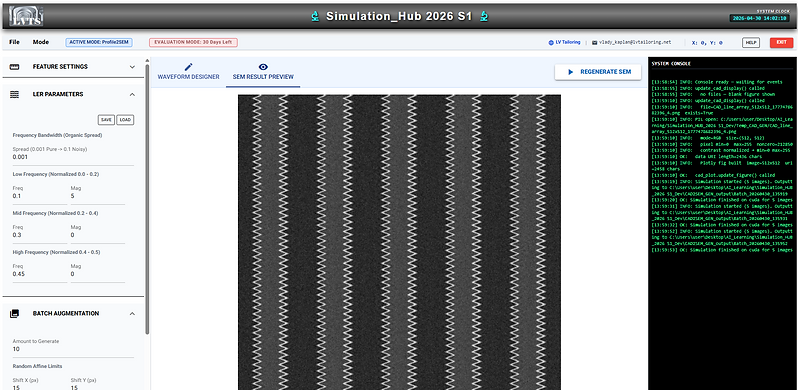The image size is (798, 390).
Task: Click the mail icon beside the email address
Action: (594, 43)
